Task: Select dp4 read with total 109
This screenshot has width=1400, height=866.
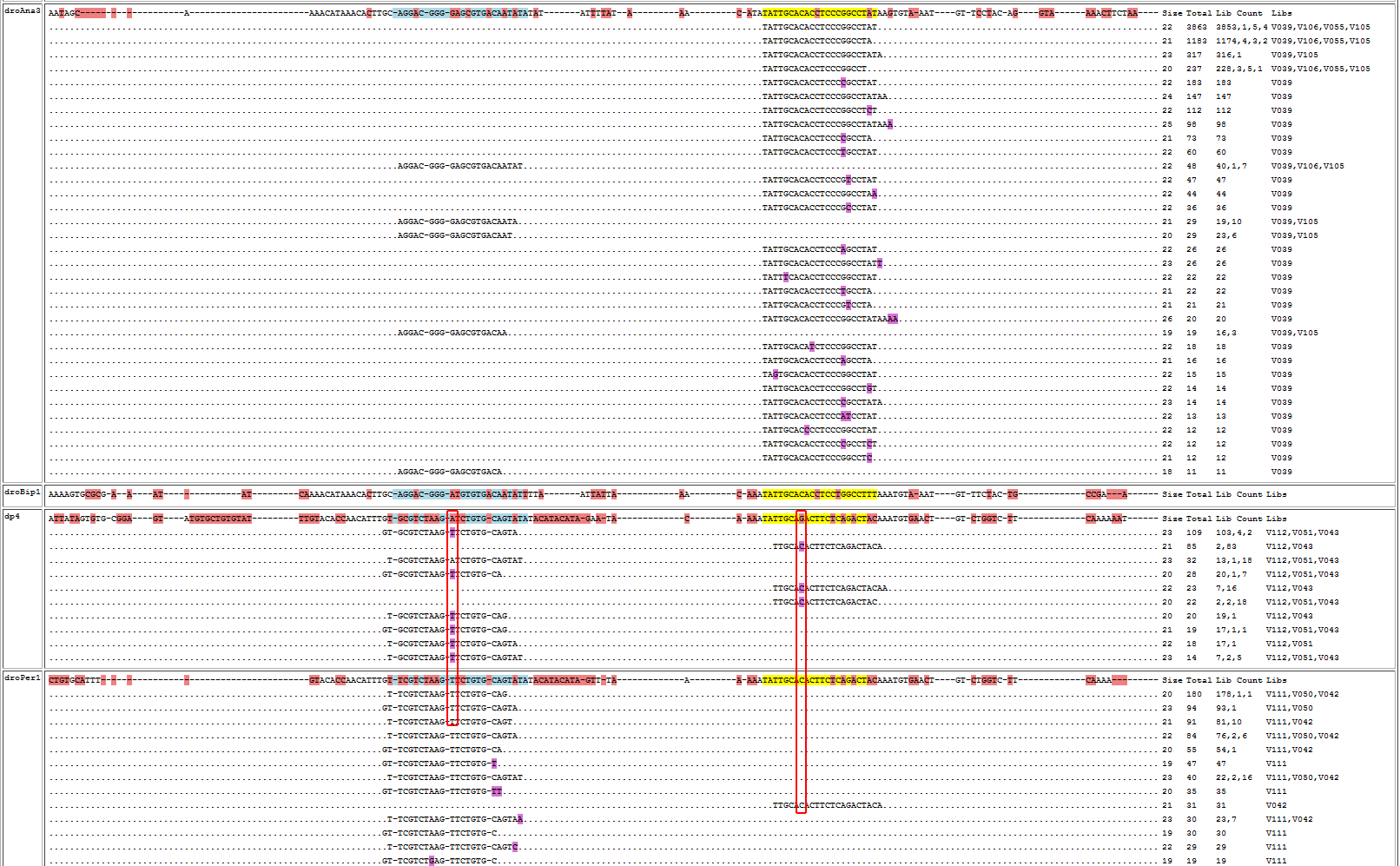Action: 450,532
